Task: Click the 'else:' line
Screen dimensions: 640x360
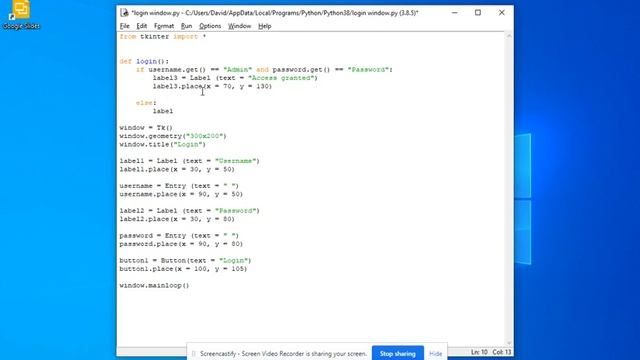Action: point(146,103)
